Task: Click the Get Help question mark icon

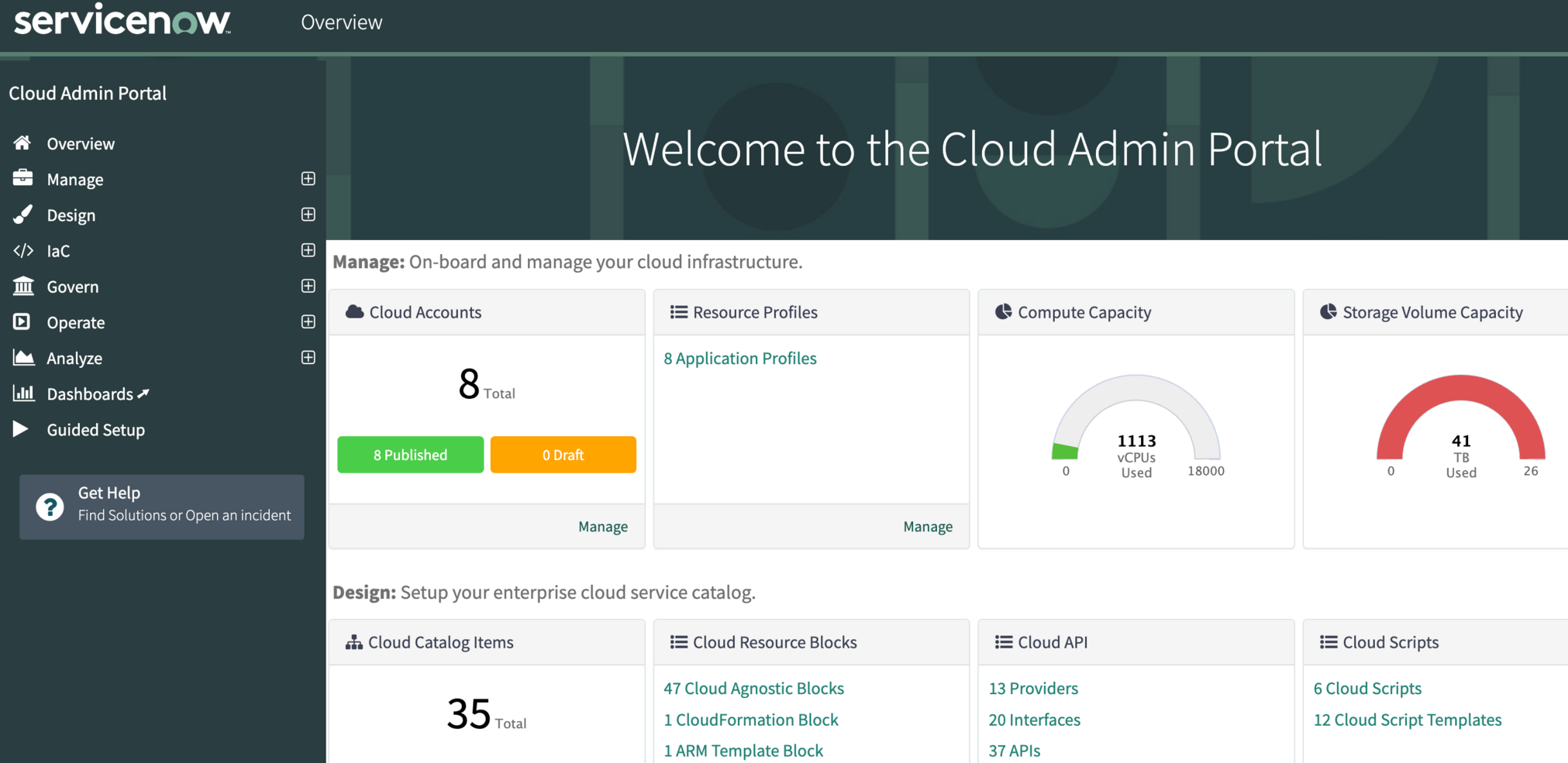Action: [x=50, y=507]
